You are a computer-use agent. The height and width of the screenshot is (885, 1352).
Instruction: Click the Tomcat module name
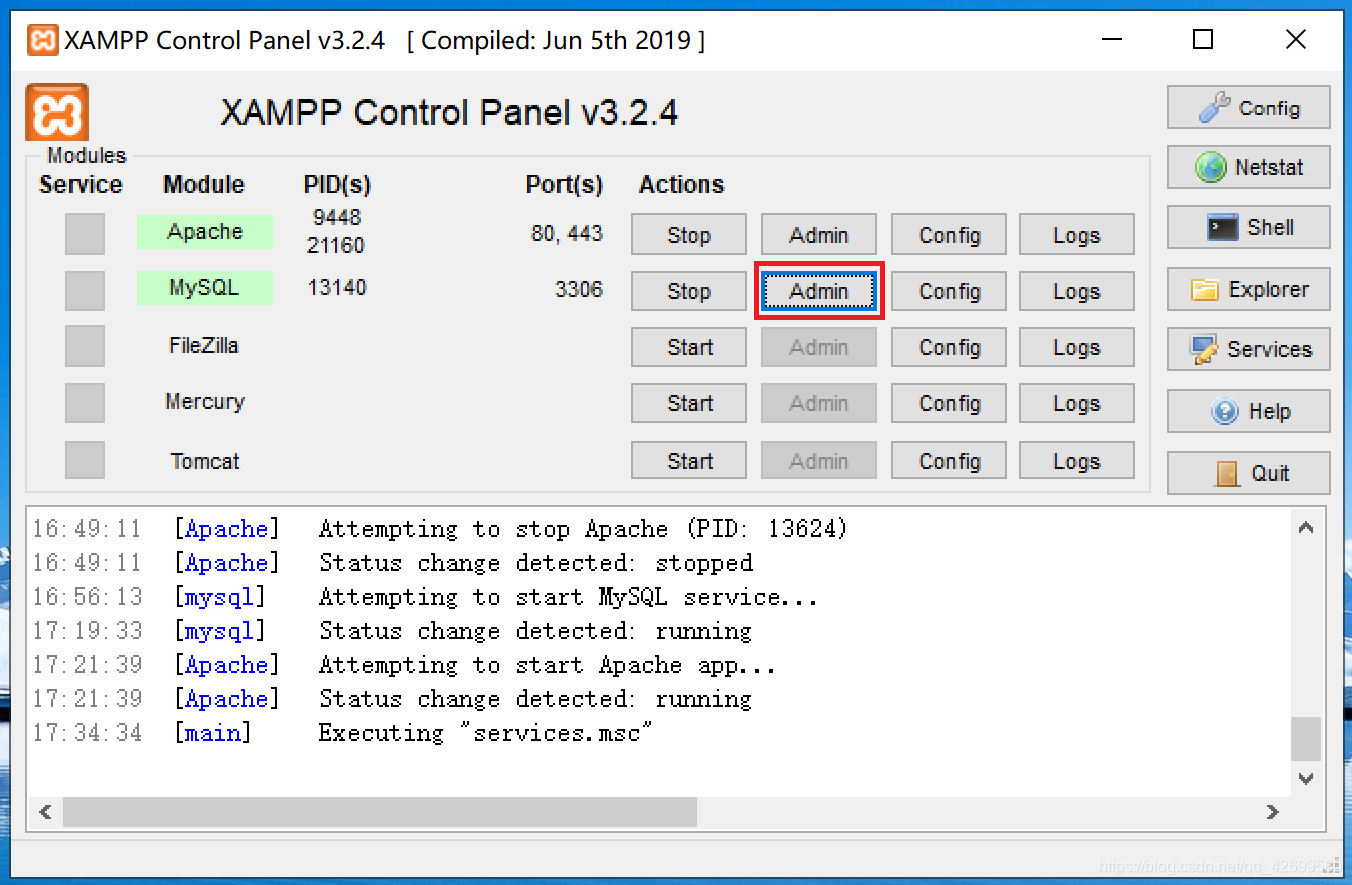[x=205, y=461]
